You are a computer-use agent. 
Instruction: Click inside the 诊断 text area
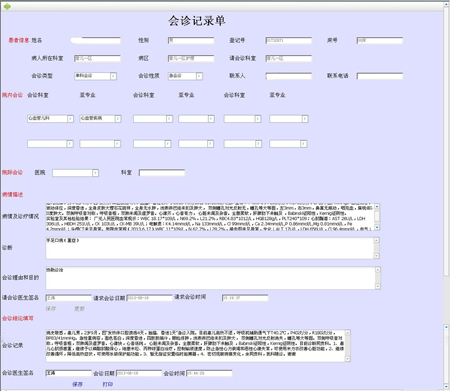coord(210,248)
